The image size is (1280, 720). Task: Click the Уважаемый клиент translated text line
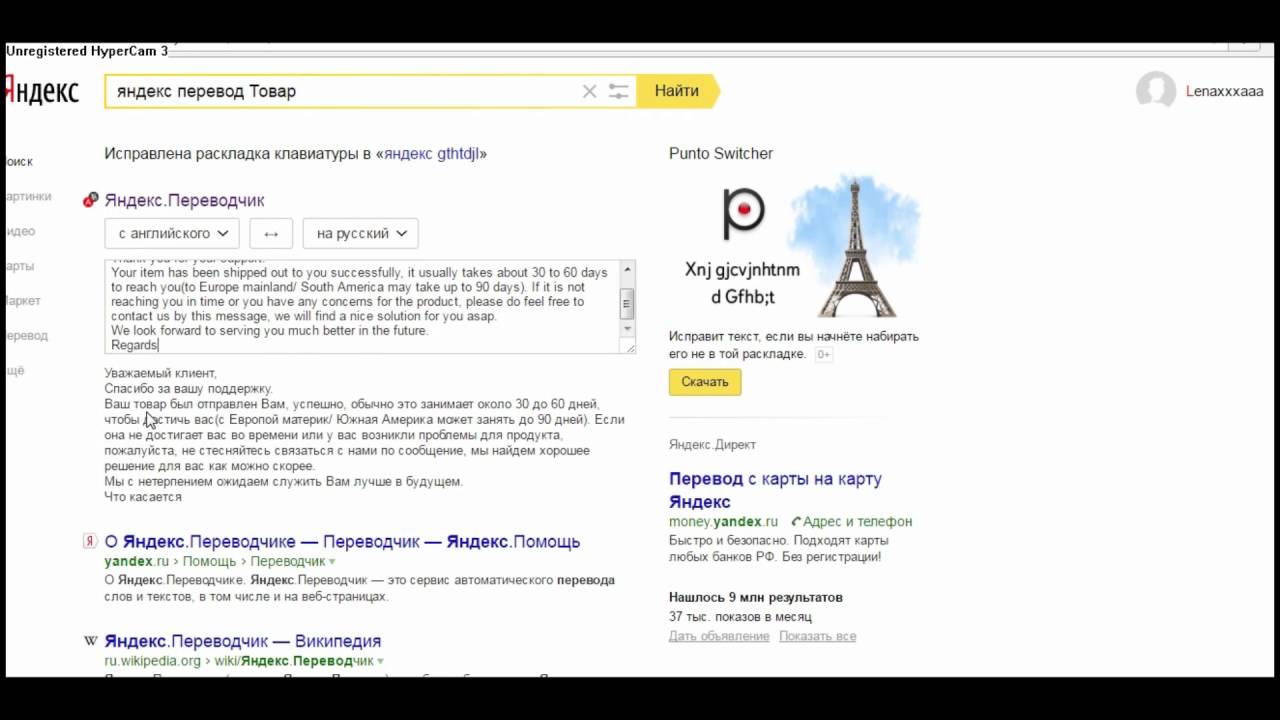click(160, 373)
